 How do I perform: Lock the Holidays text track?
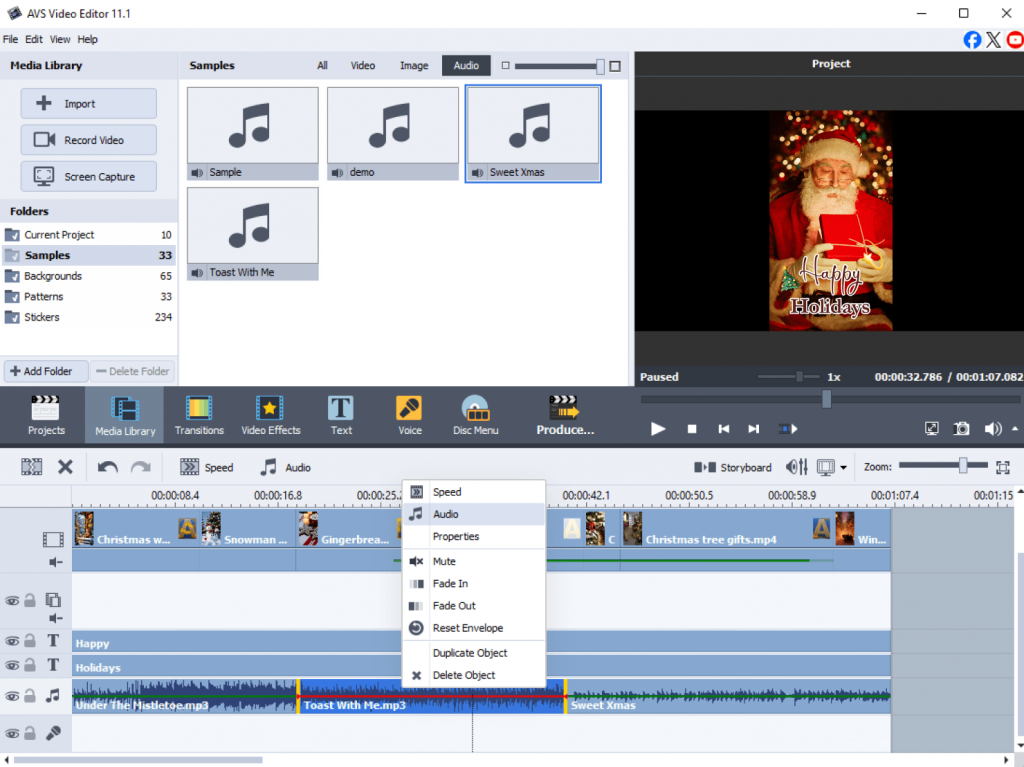(x=30, y=666)
